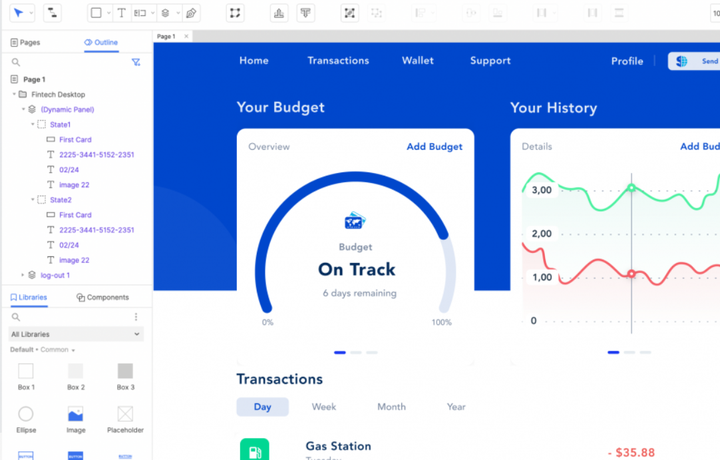The height and width of the screenshot is (460, 720).
Task: Open the Common category dropdown
Action: pyautogui.click(x=57, y=350)
